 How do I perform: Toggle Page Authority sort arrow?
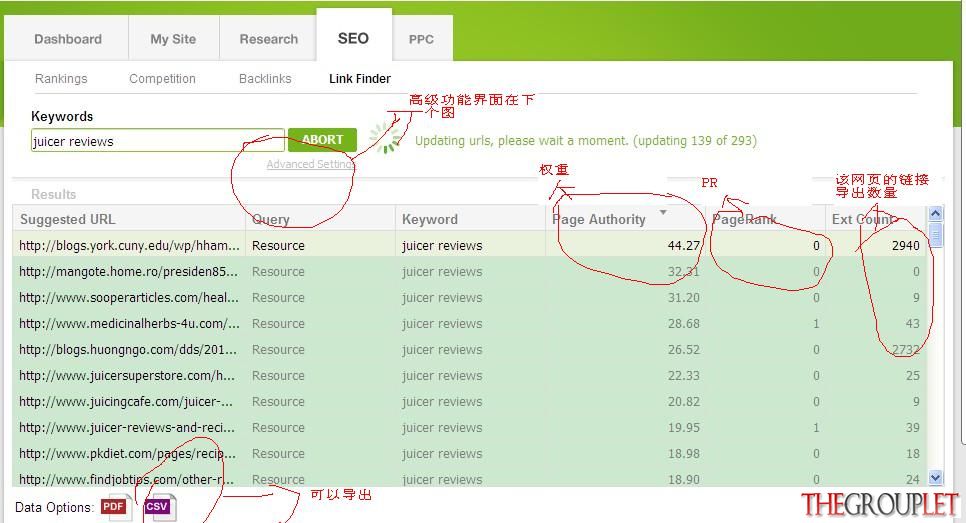(663, 213)
